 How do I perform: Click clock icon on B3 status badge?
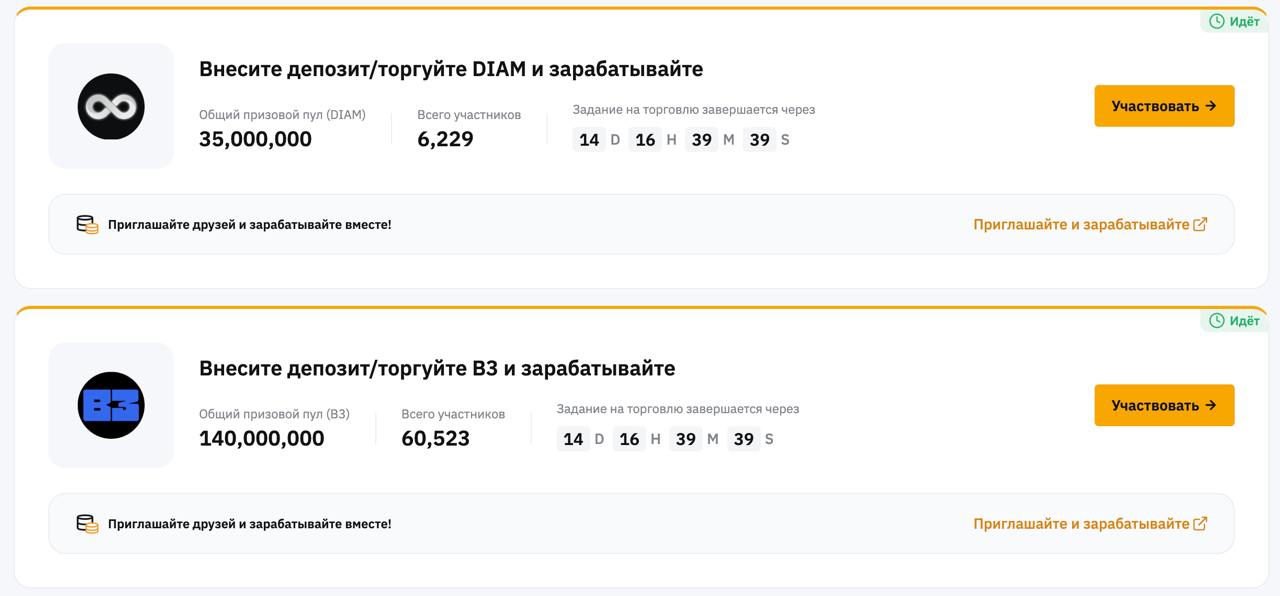[x=1217, y=320]
